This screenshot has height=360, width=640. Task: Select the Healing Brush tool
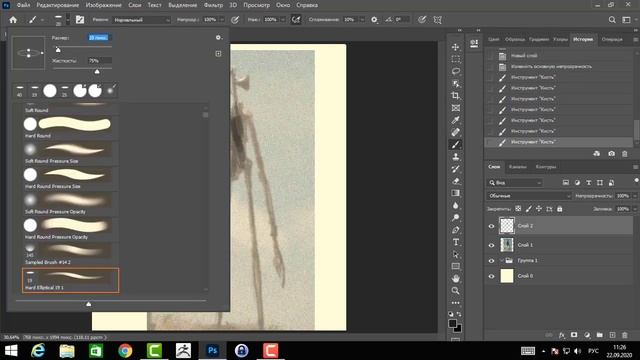456,132
